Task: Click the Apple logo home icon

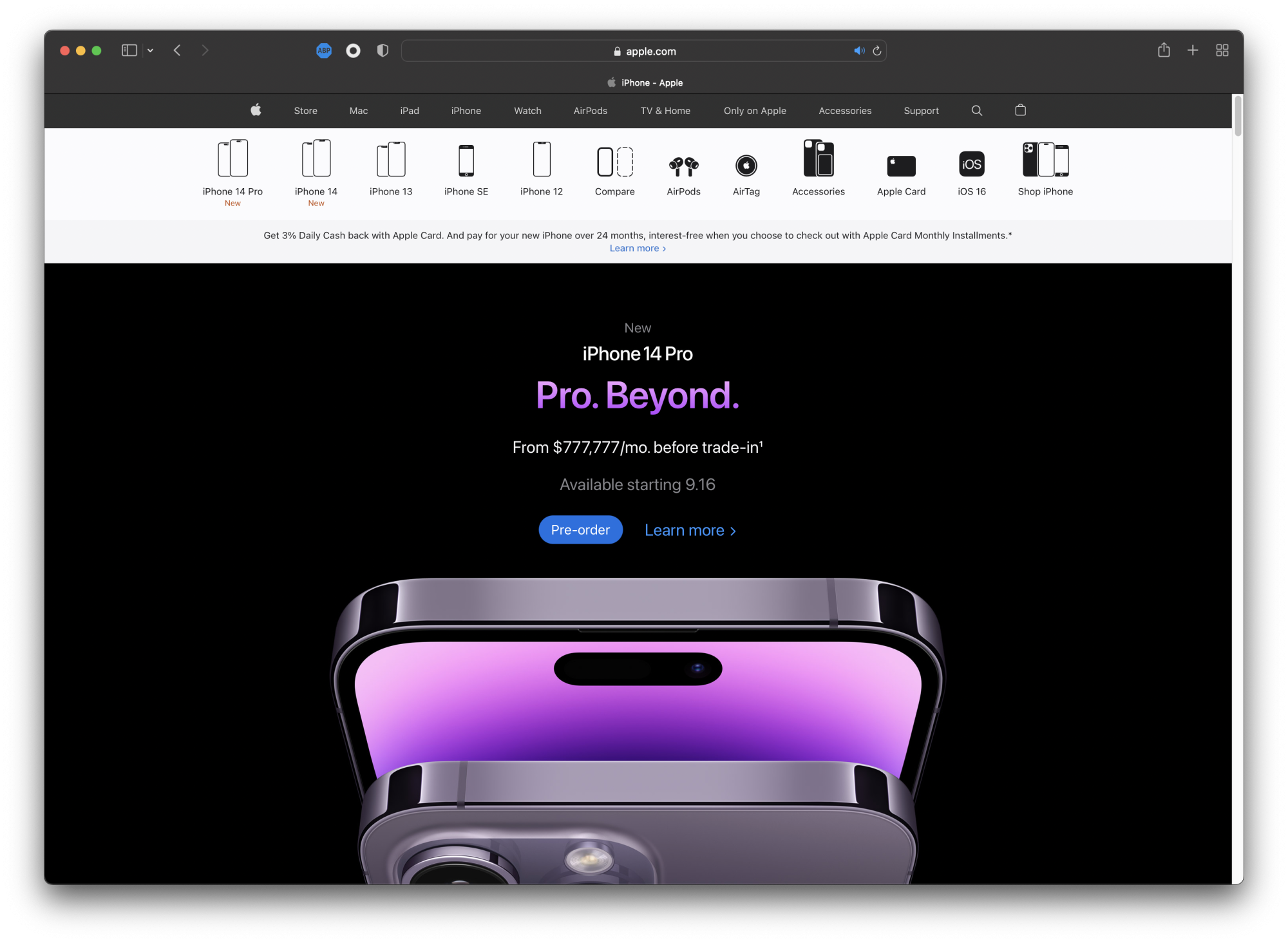Action: (256, 110)
